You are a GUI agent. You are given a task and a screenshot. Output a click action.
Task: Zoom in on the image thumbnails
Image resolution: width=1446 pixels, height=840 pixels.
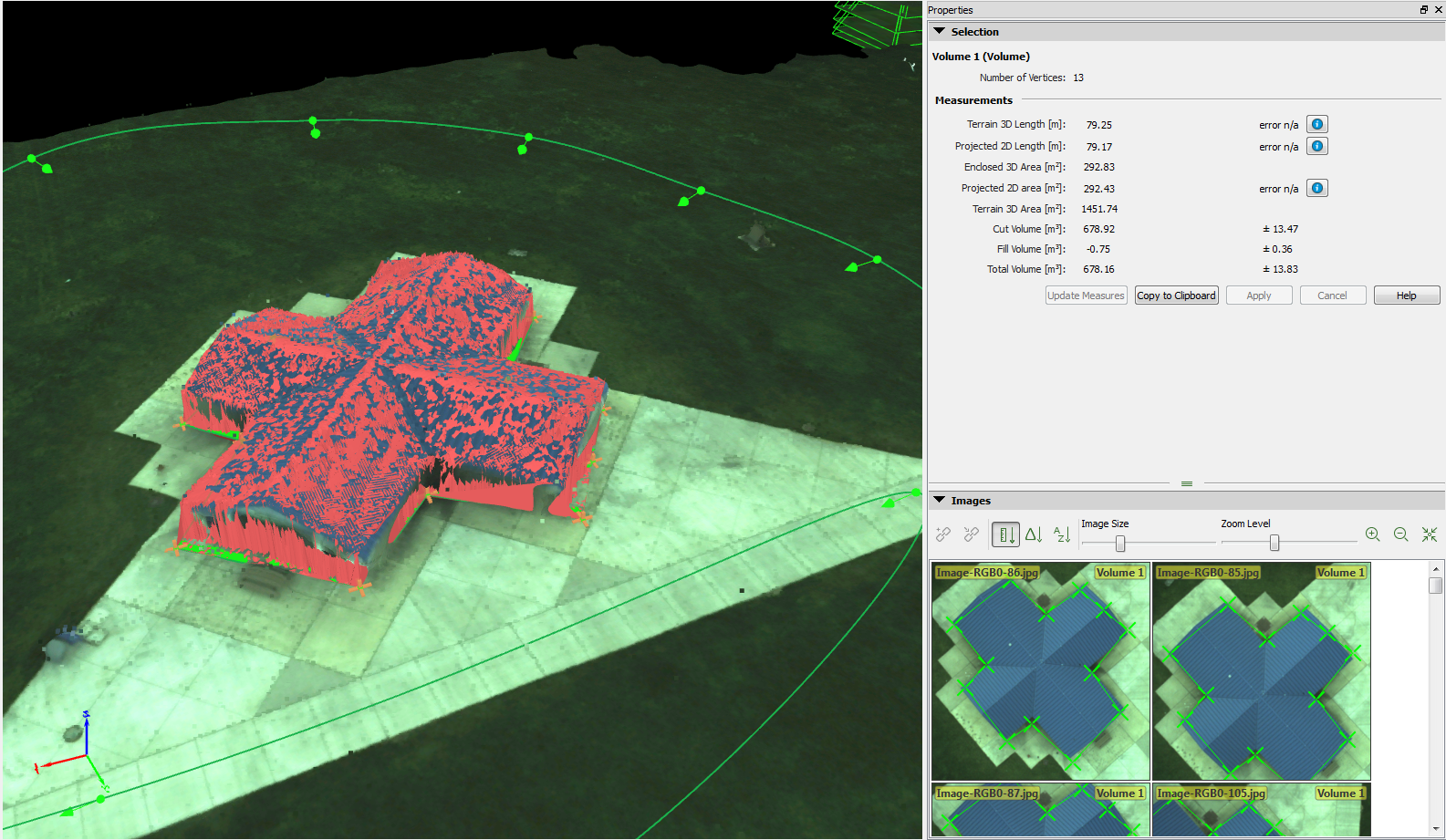tap(1372, 534)
